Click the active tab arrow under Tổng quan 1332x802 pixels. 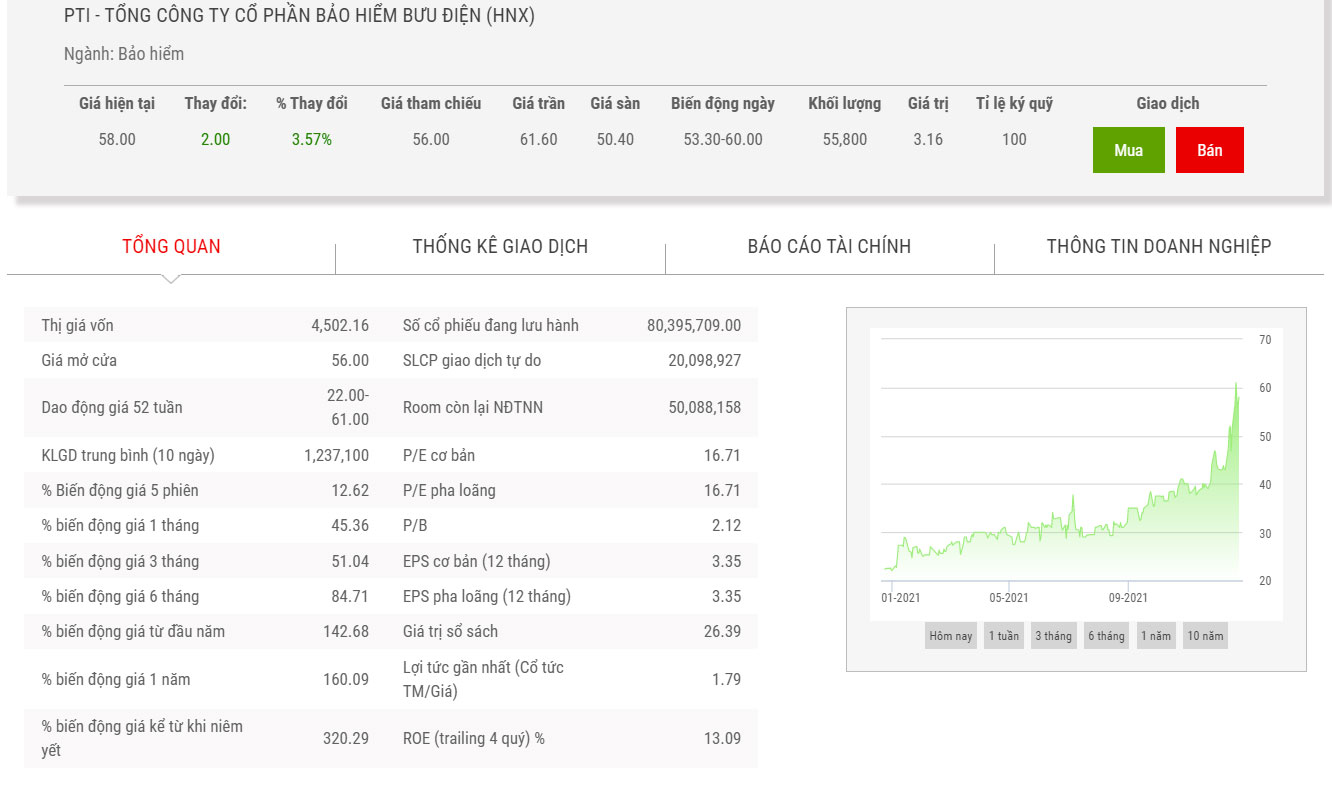(x=171, y=279)
